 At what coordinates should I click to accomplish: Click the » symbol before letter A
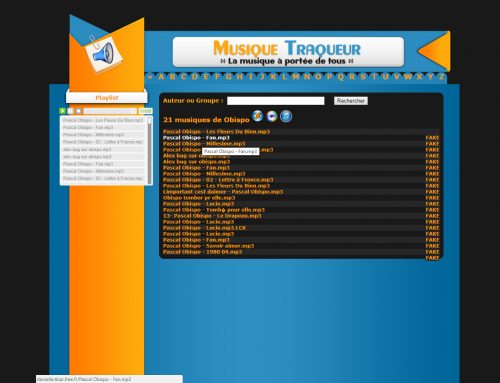pos(150,77)
